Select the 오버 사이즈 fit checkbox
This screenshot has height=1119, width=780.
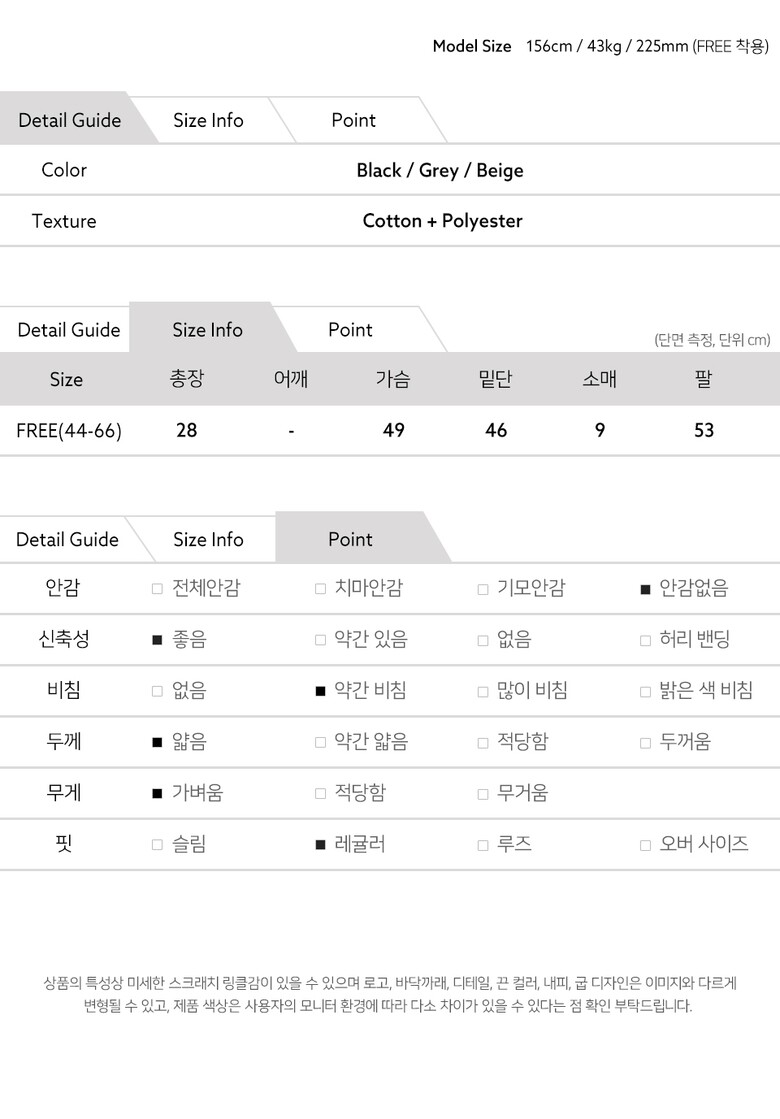(646, 845)
